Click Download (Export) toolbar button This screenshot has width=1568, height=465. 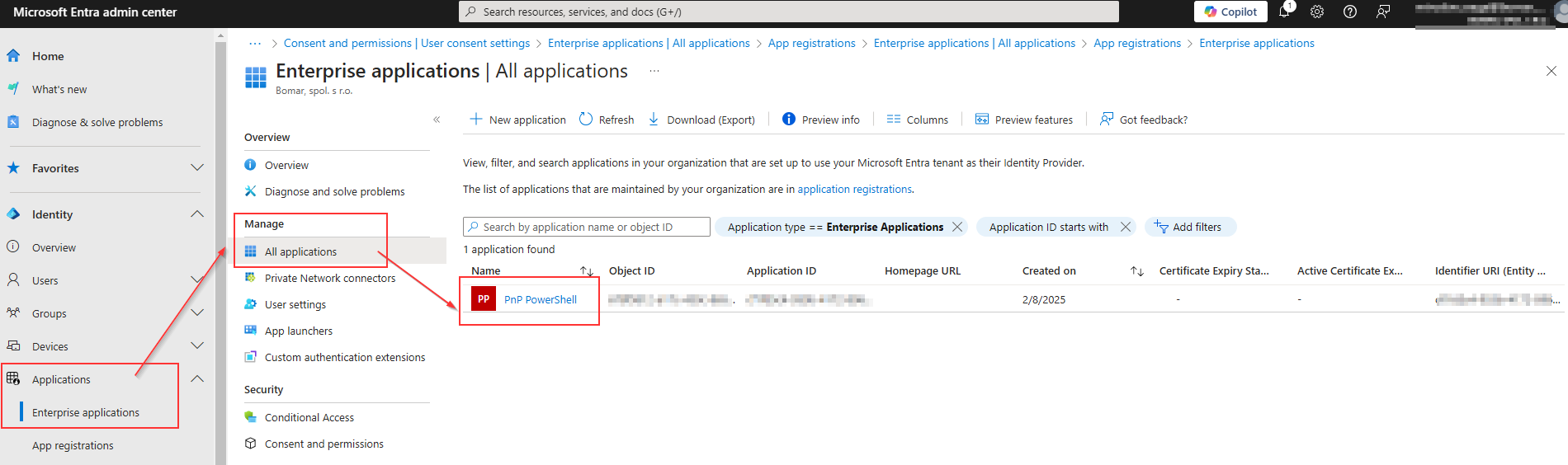coord(701,120)
